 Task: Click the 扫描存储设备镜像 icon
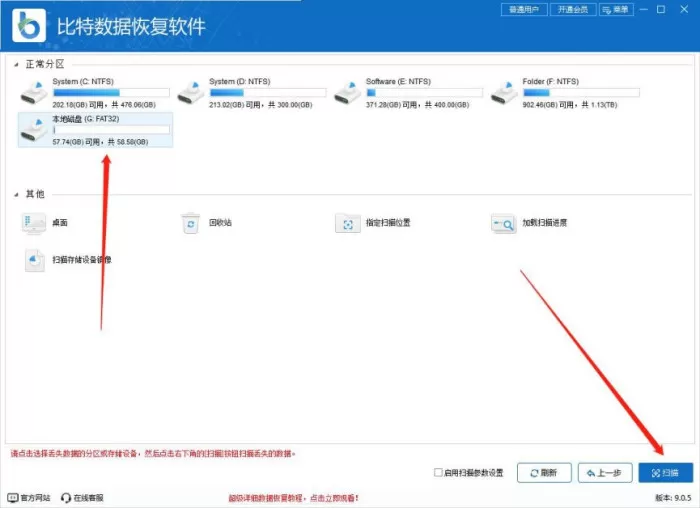[34, 260]
